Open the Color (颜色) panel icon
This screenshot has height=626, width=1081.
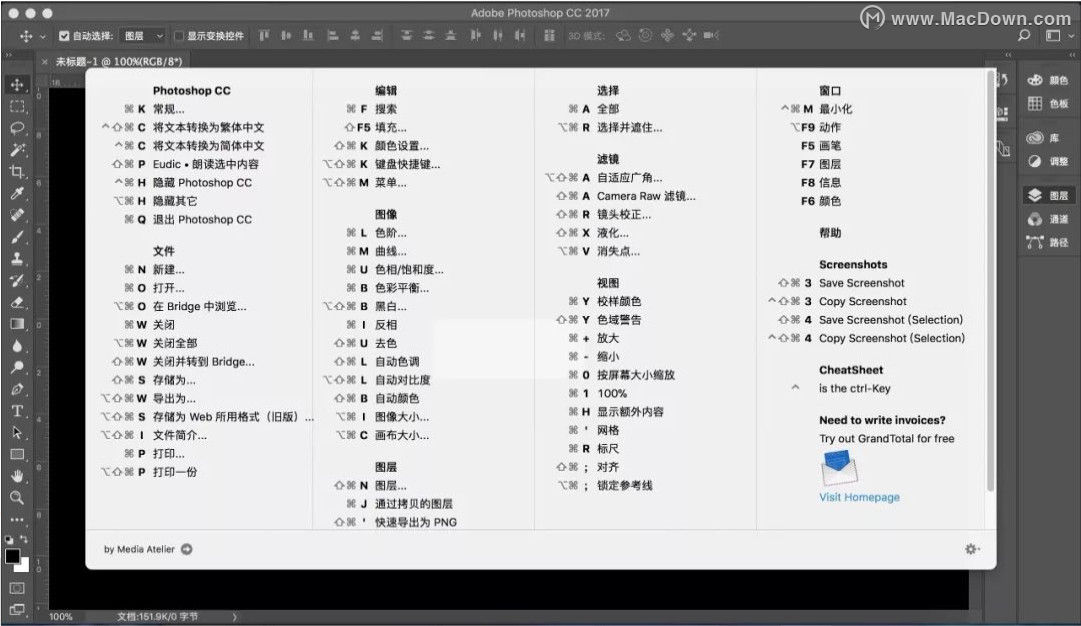pos(1035,80)
